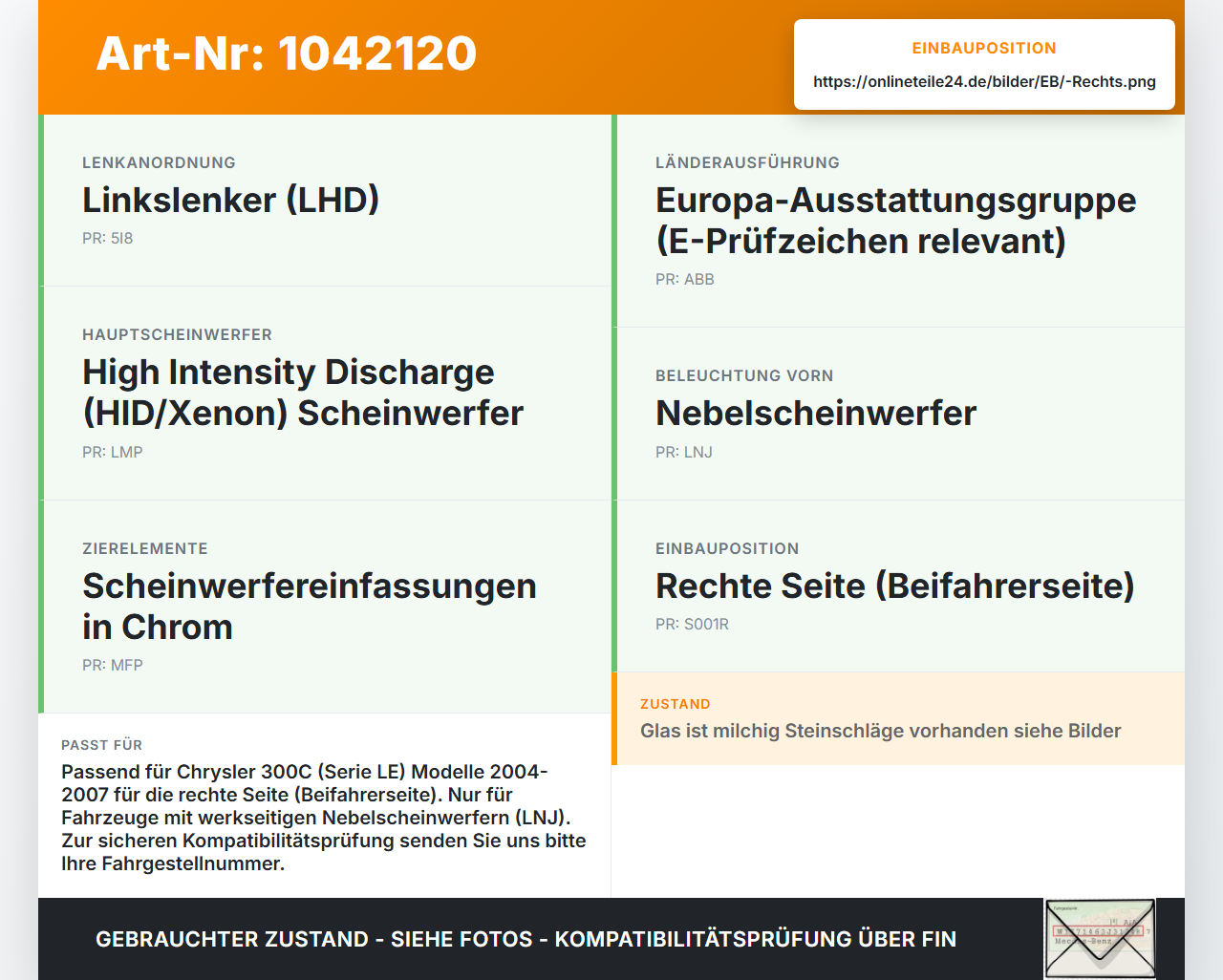Click the PR: S001R code
The width and height of the screenshot is (1223, 980).
click(692, 624)
